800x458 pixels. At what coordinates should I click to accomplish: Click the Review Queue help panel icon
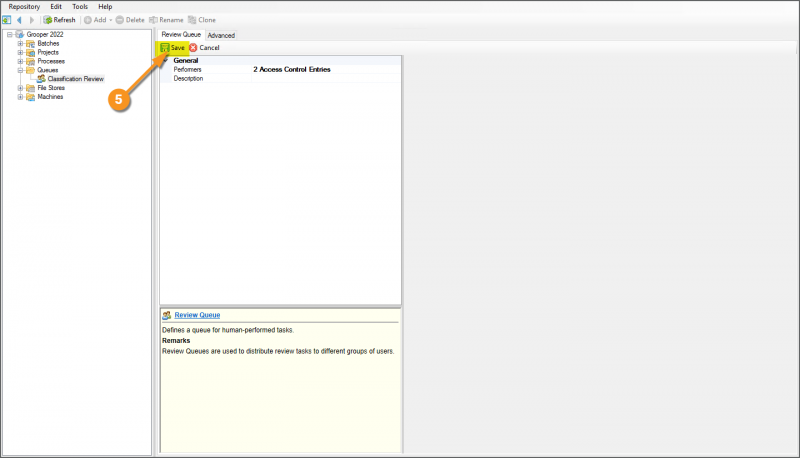tap(166, 315)
